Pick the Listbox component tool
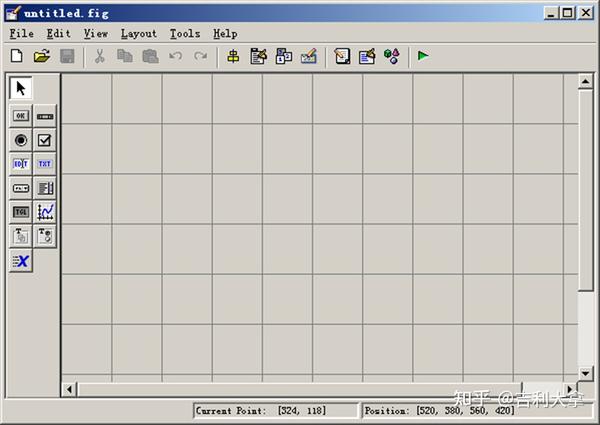The image size is (600, 425). coord(45,188)
